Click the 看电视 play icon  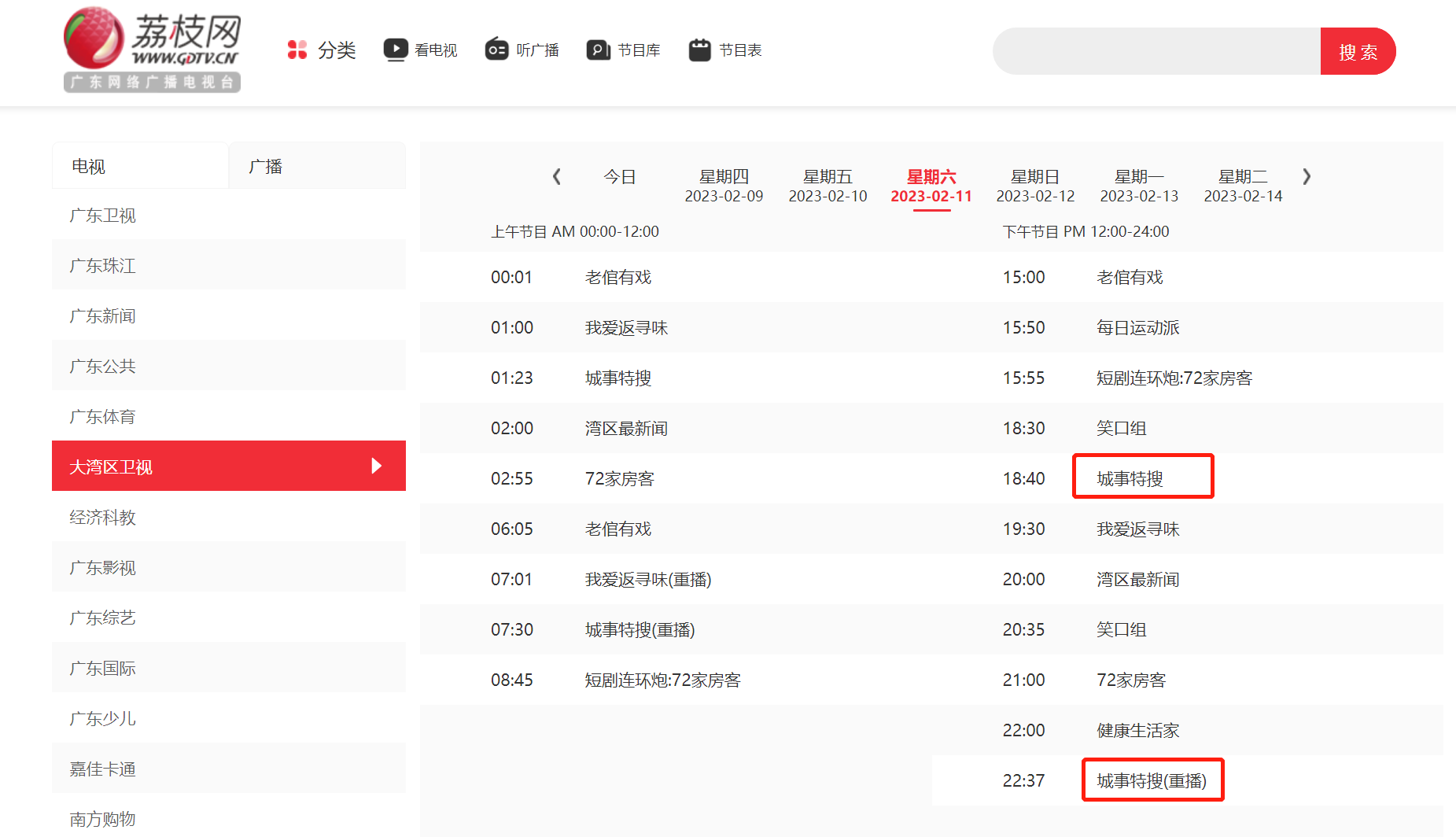(x=395, y=50)
